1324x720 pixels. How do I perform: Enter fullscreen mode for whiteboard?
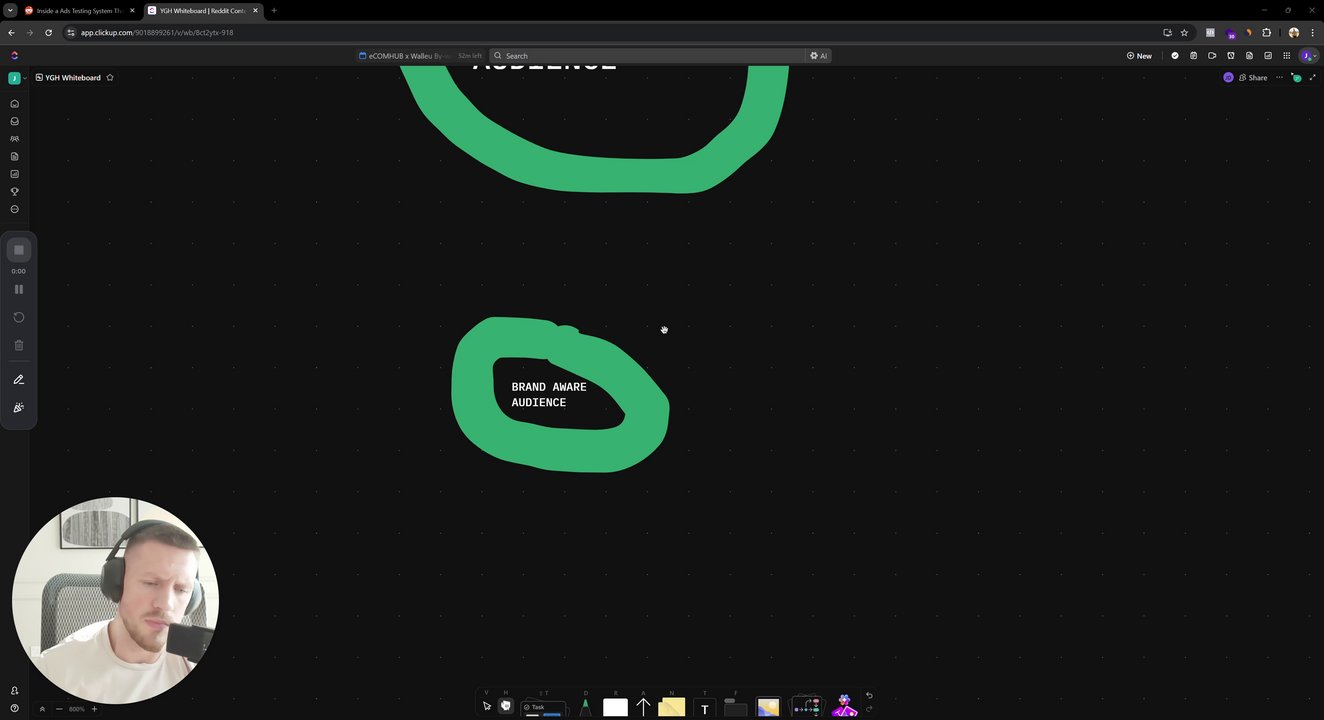coord(1313,78)
